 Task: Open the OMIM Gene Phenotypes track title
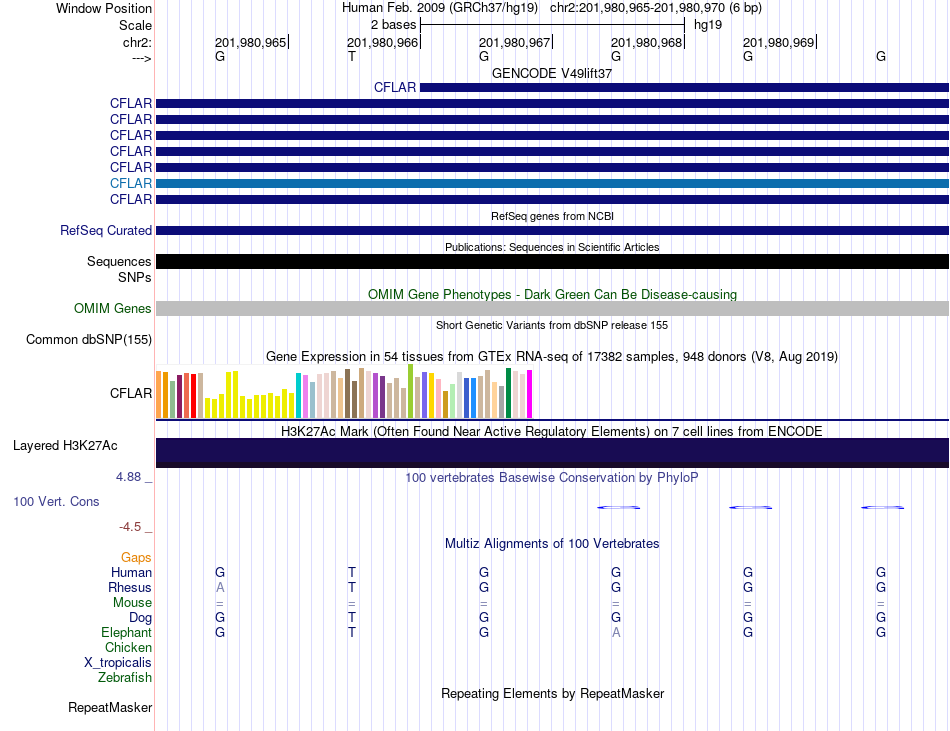point(552,294)
